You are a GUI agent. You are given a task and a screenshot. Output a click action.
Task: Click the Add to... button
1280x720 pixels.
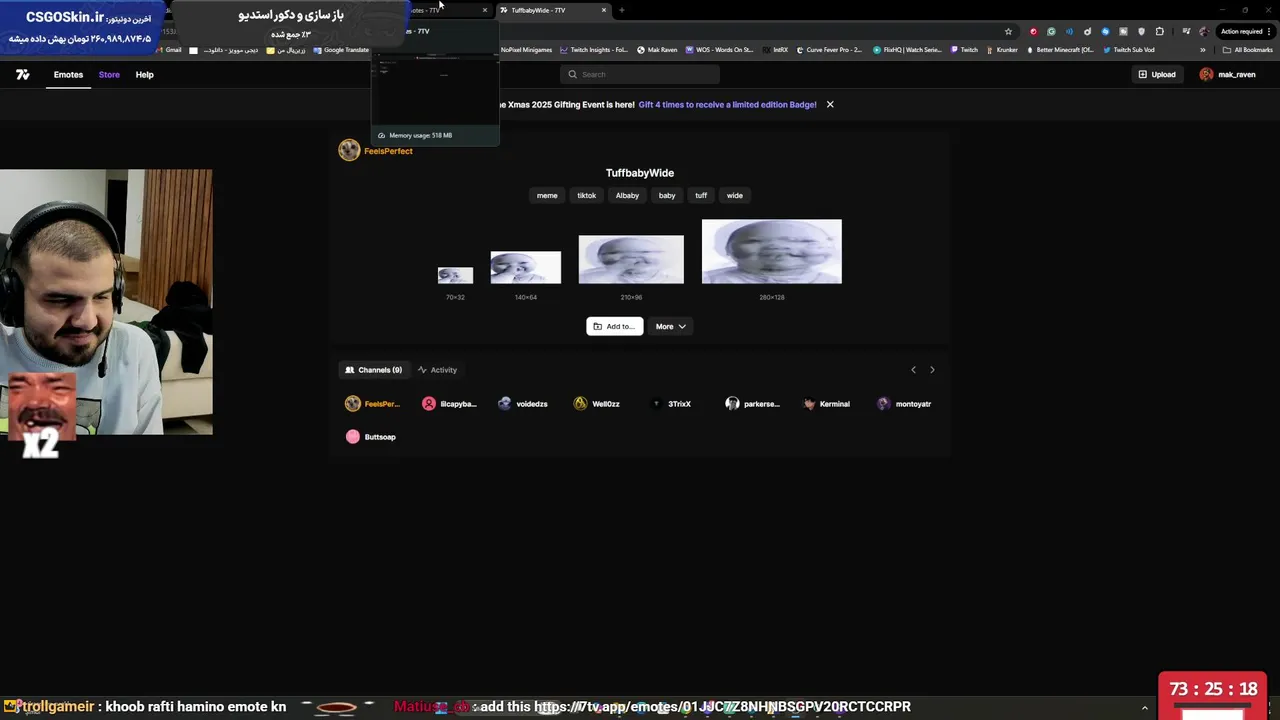tap(614, 326)
